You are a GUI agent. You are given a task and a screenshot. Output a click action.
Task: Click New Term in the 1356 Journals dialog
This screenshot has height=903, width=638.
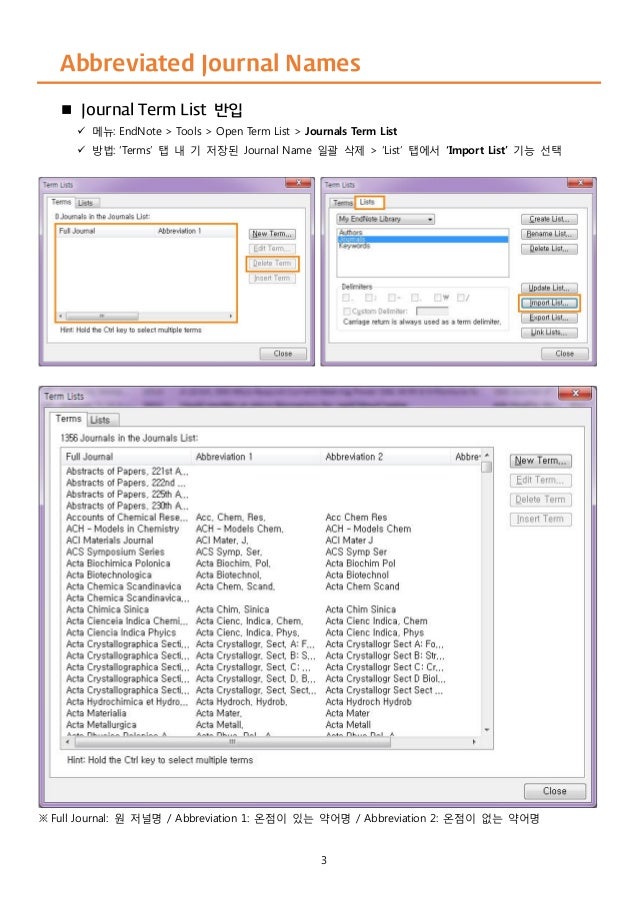[540, 461]
